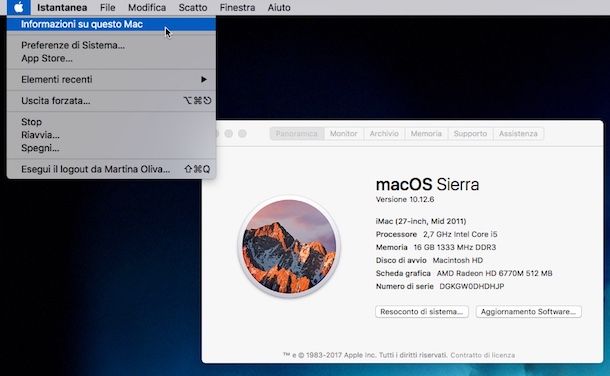Switch to the Assistenza tab

click(518, 133)
